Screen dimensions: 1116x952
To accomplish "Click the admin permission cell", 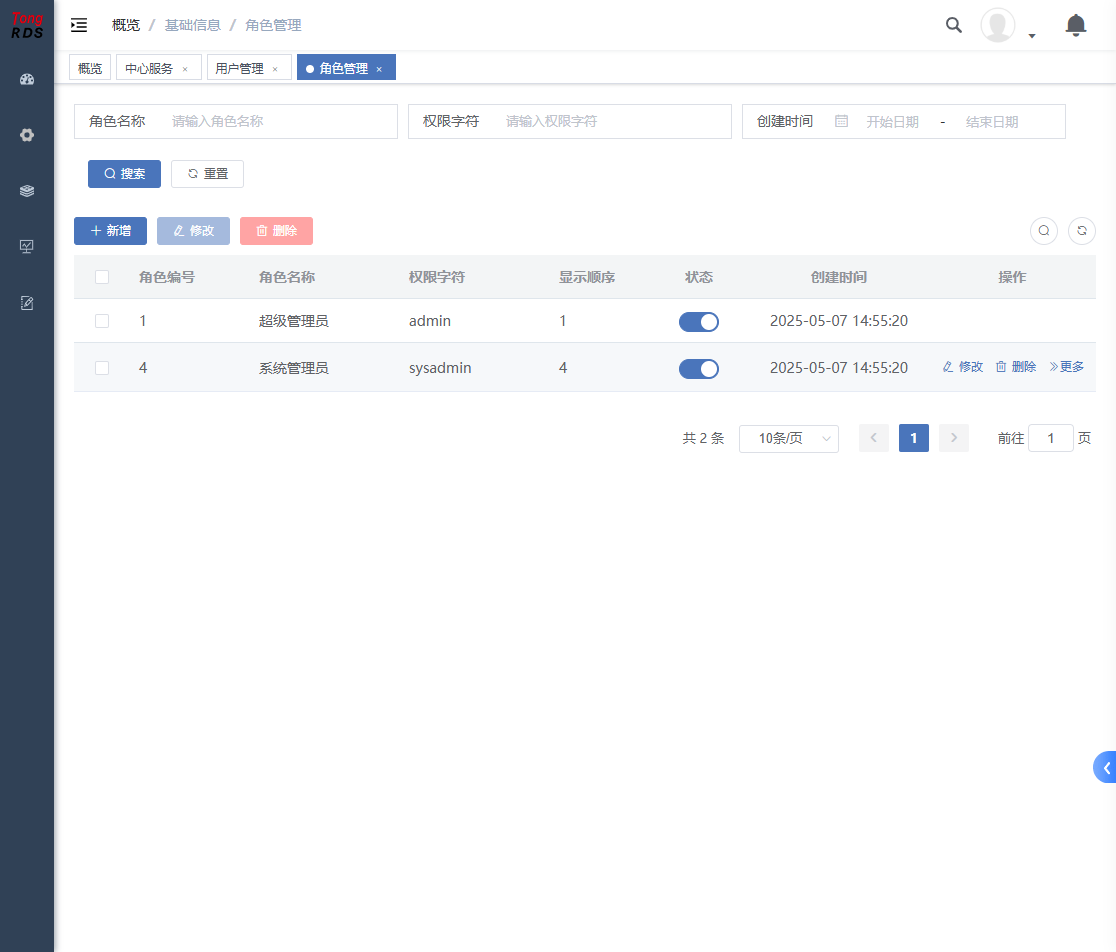I will [430, 321].
